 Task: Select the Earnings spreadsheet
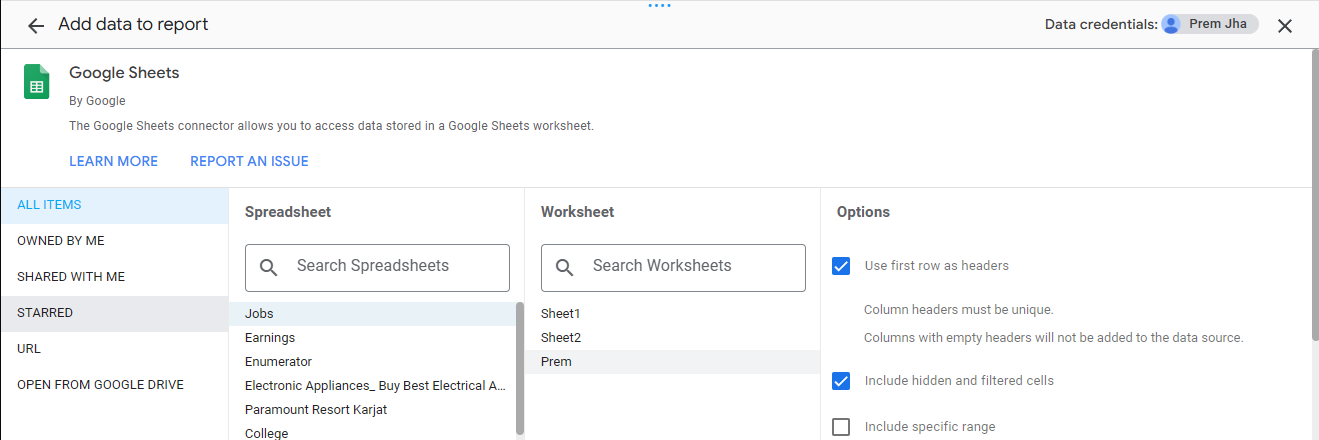[372, 338]
